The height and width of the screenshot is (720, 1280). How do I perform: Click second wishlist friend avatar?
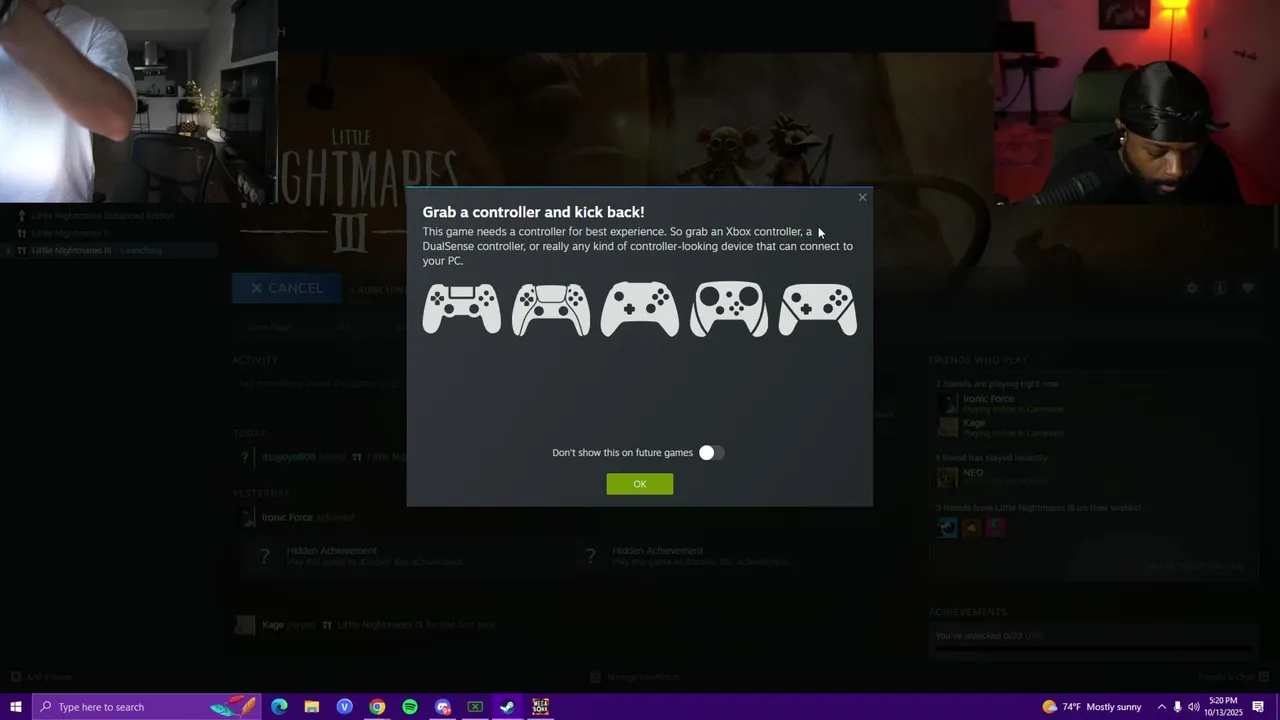(971, 527)
